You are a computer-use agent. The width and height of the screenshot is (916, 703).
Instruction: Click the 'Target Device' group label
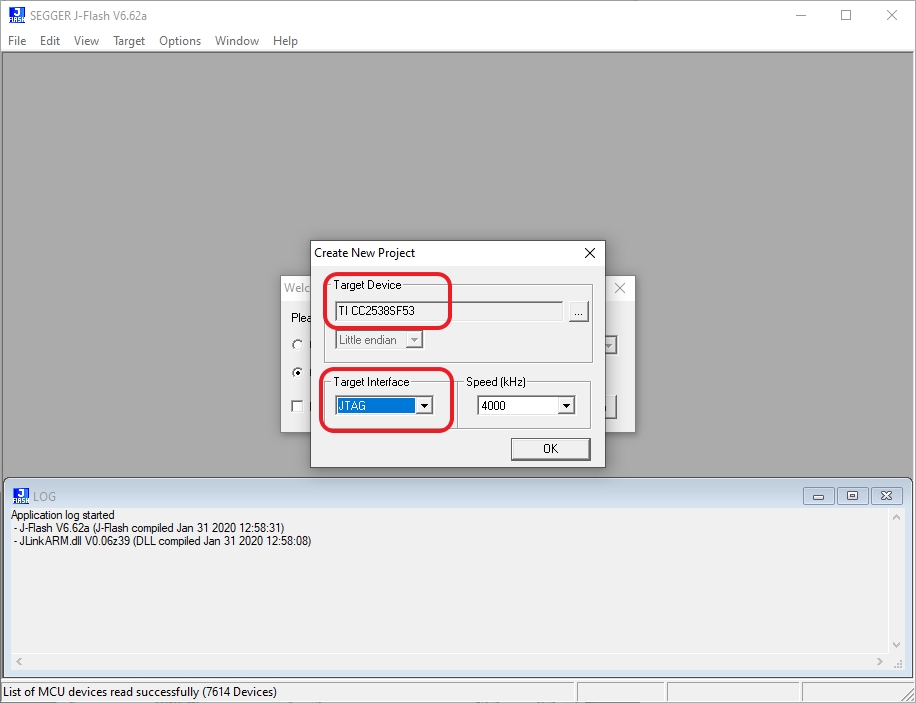(x=367, y=285)
